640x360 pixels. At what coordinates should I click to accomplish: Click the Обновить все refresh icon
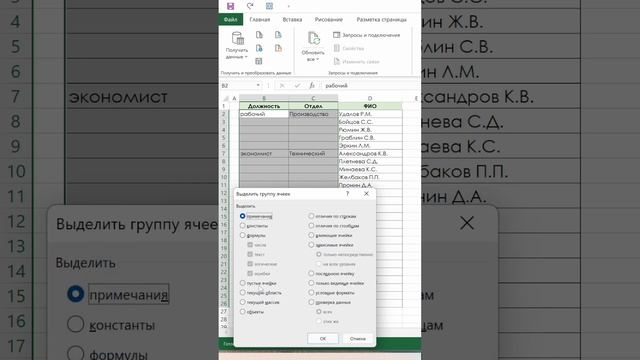(x=313, y=39)
